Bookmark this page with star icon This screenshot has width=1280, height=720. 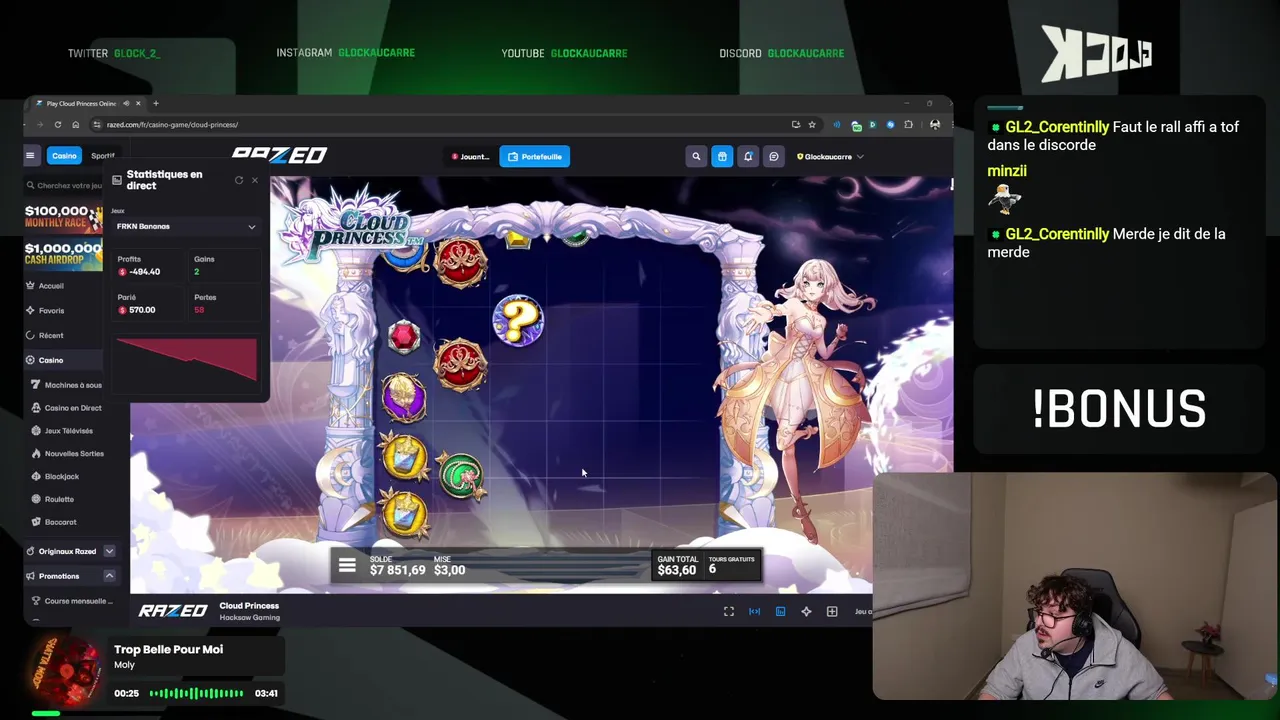pos(812,125)
